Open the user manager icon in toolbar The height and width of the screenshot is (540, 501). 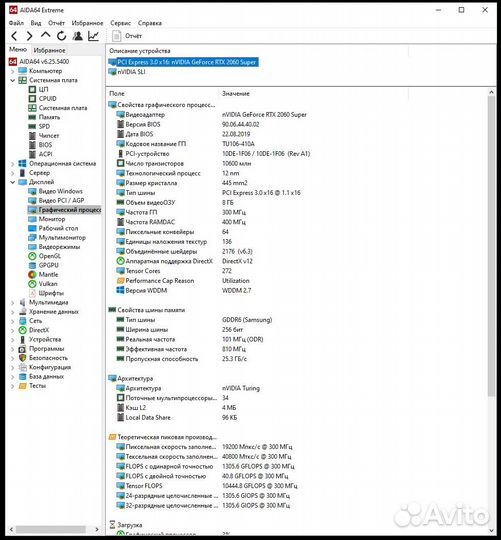78,36
